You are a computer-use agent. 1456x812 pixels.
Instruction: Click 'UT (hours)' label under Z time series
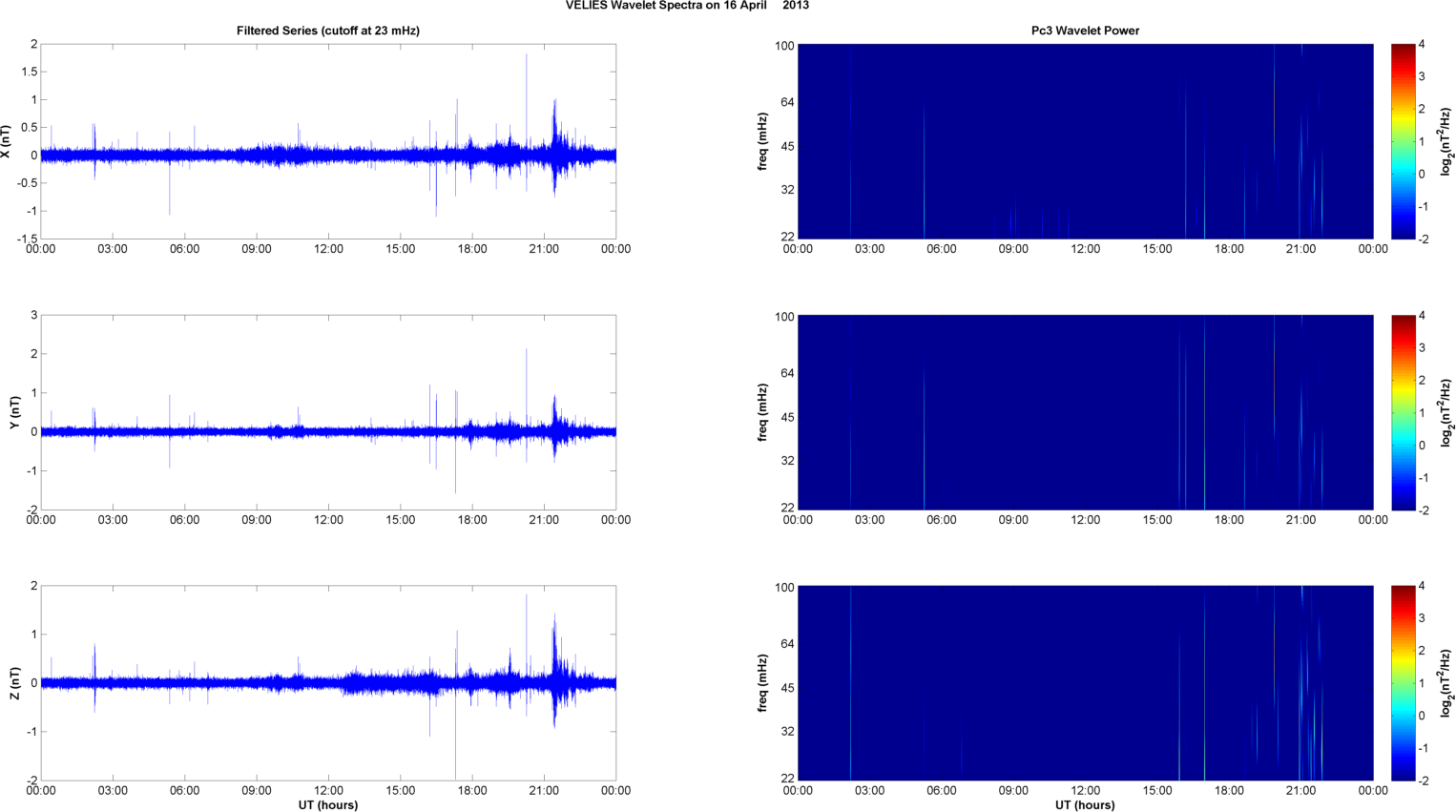(328, 805)
